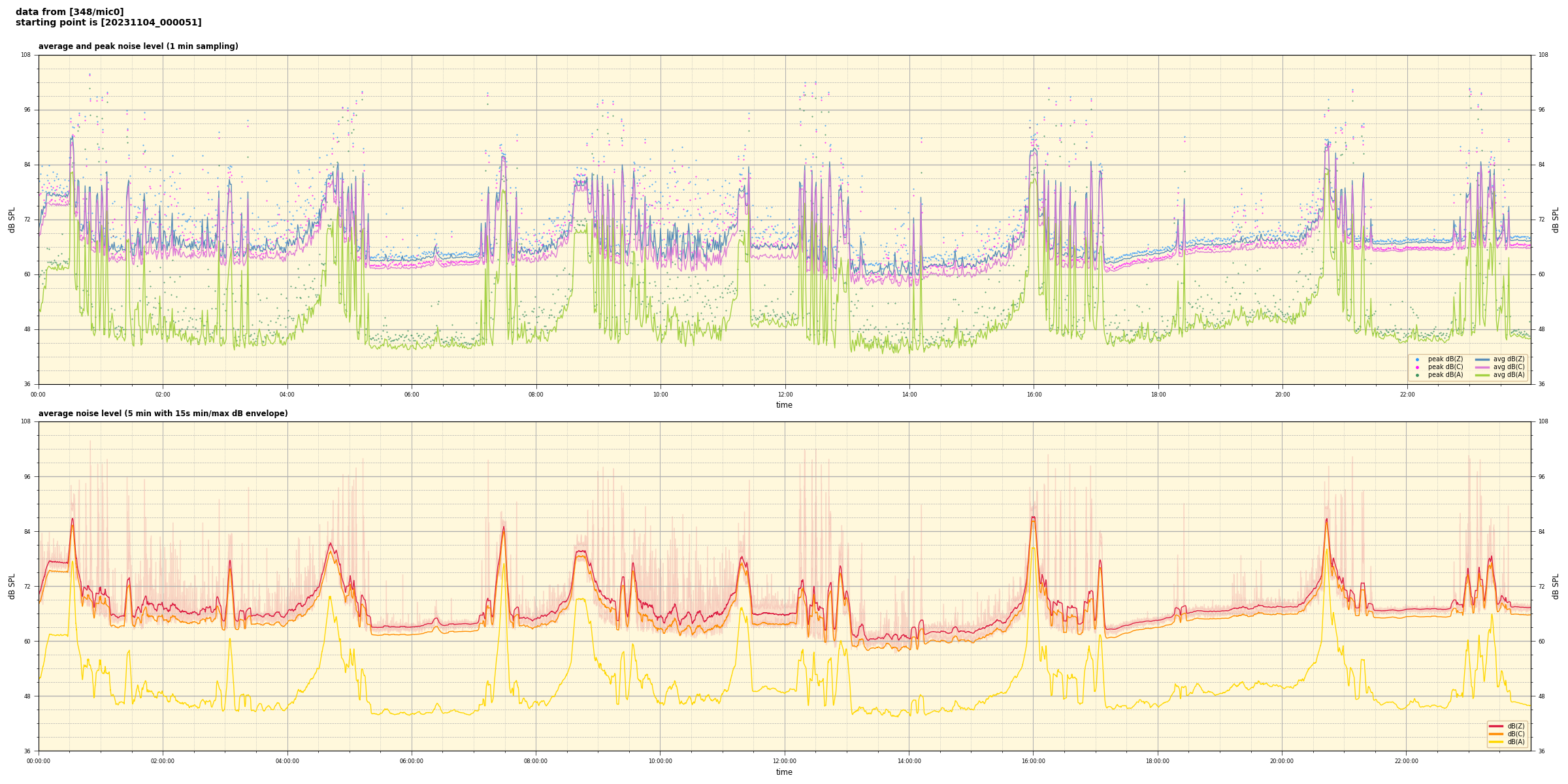Click the yellow dB(A) line in bottom legend
Viewport: 1568px width, 784px height.
click(x=1496, y=742)
